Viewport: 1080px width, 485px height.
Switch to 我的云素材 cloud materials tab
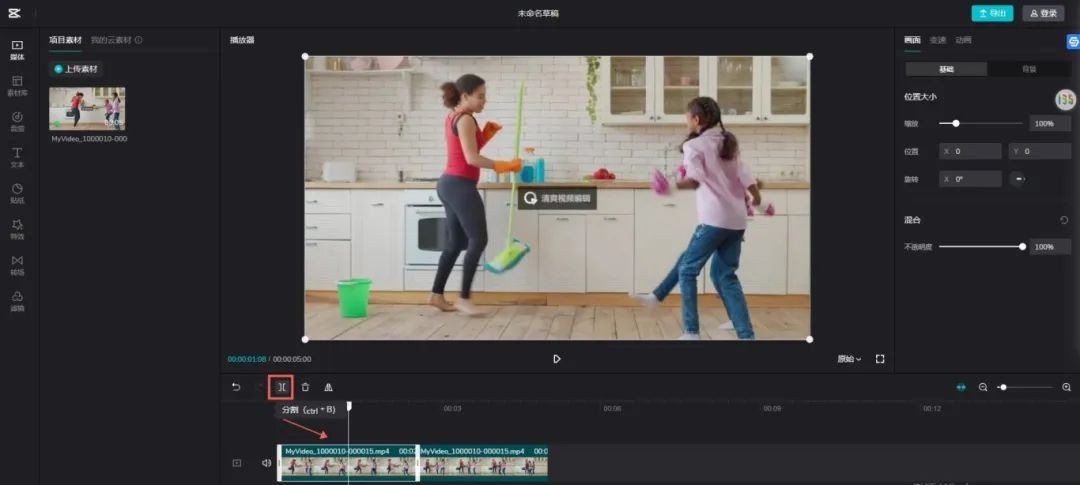pyautogui.click(x=116, y=40)
